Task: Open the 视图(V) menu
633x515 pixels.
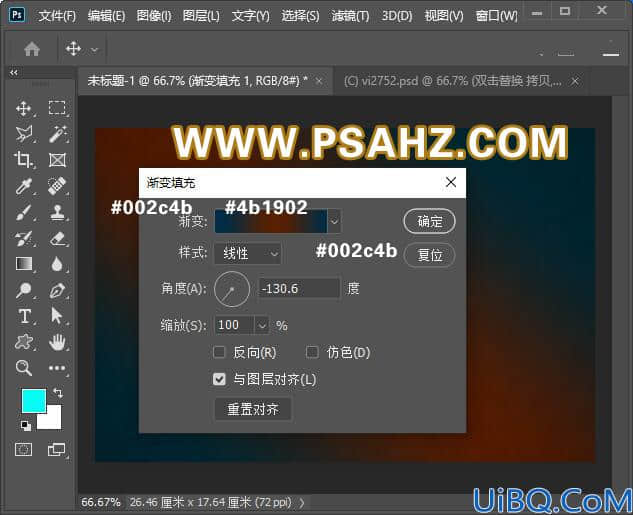Action: (x=444, y=16)
